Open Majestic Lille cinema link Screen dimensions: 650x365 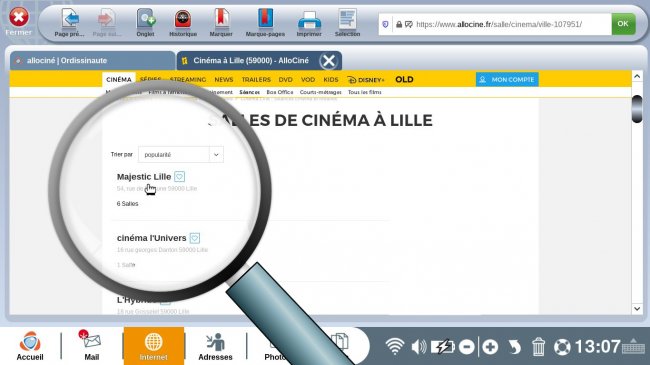click(144, 177)
